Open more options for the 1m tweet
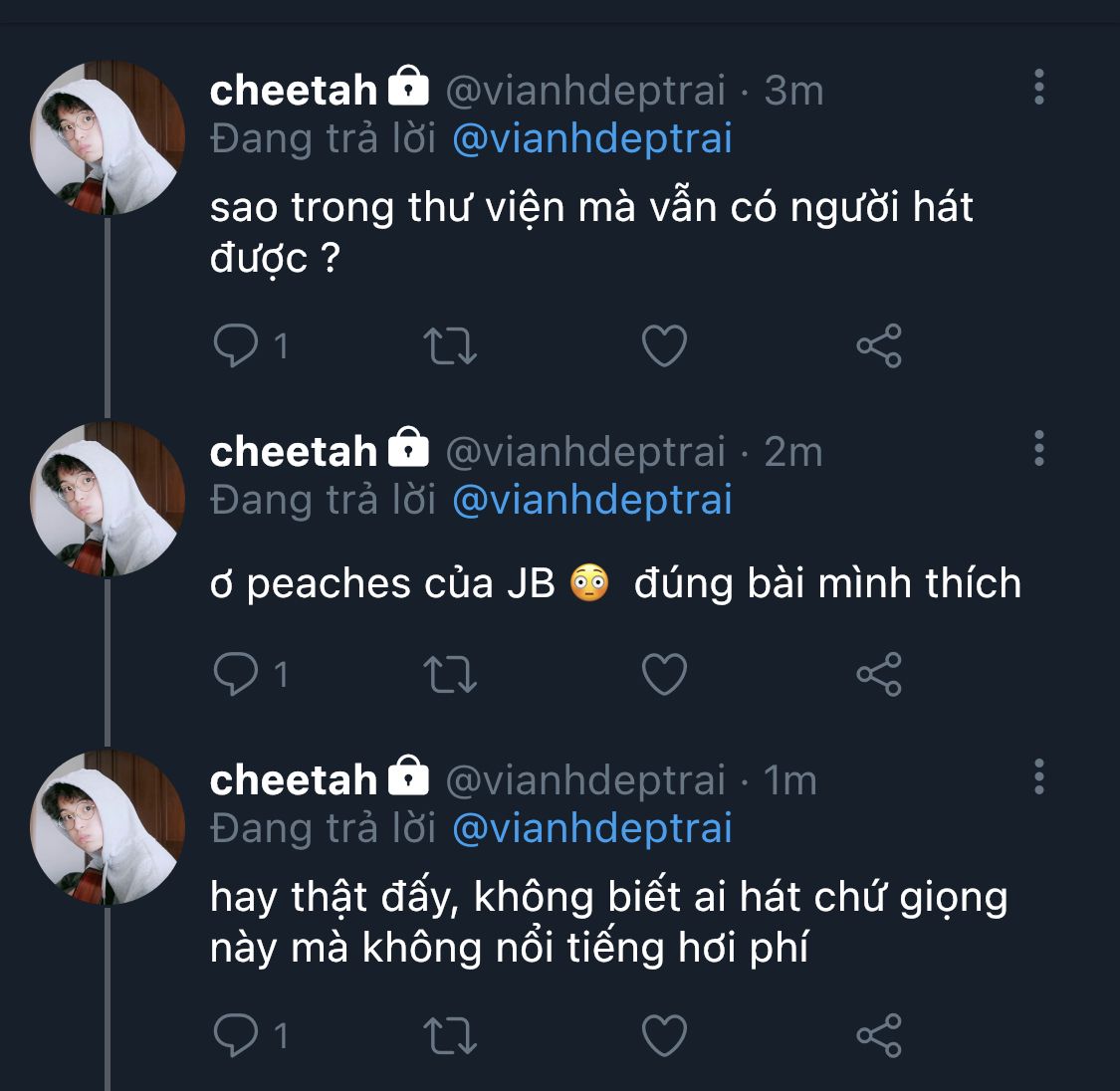This screenshot has width=1120, height=1091. pyautogui.click(x=1039, y=776)
